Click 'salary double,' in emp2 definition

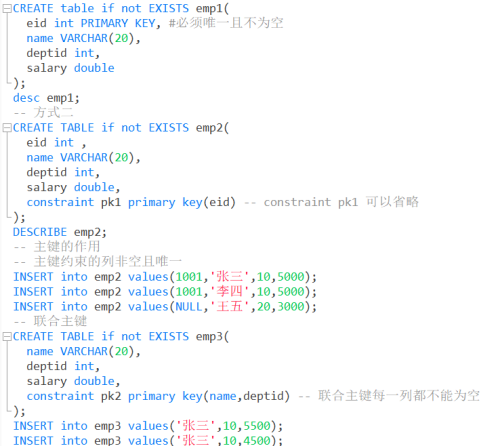point(73,187)
